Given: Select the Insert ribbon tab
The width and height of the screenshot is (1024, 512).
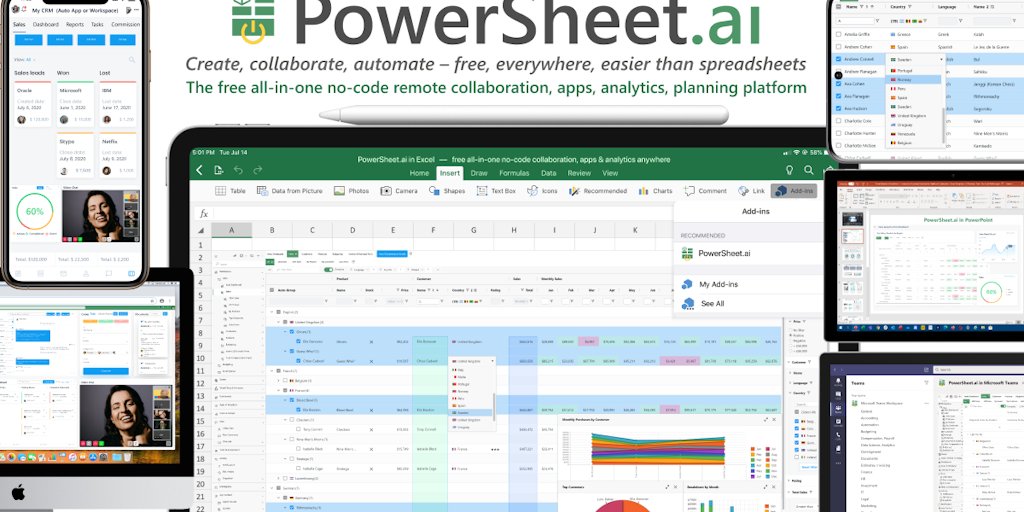Looking at the screenshot, I should (x=449, y=173).
